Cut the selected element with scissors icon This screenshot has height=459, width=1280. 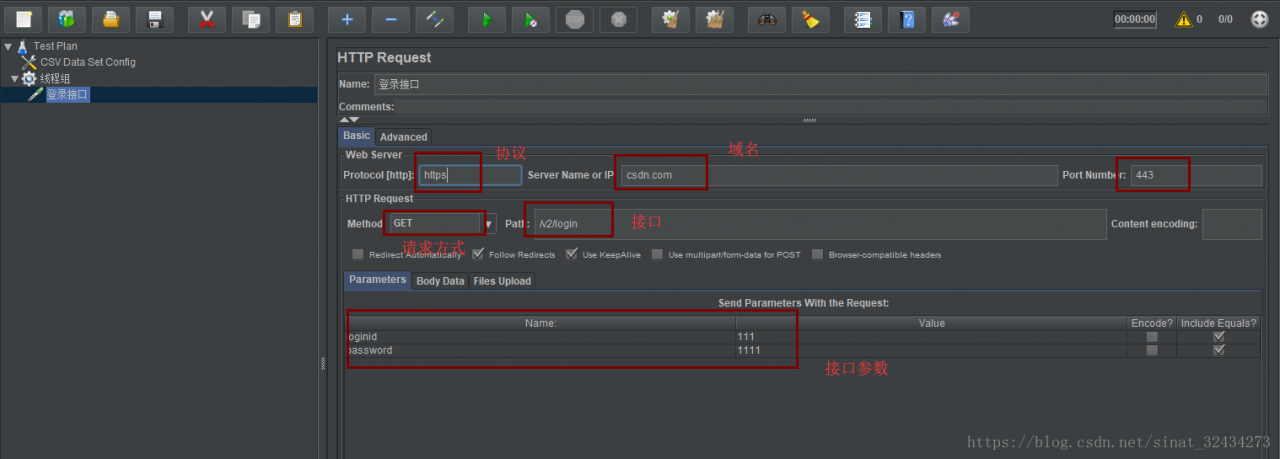pyautogui.click(x=207, y=19)
